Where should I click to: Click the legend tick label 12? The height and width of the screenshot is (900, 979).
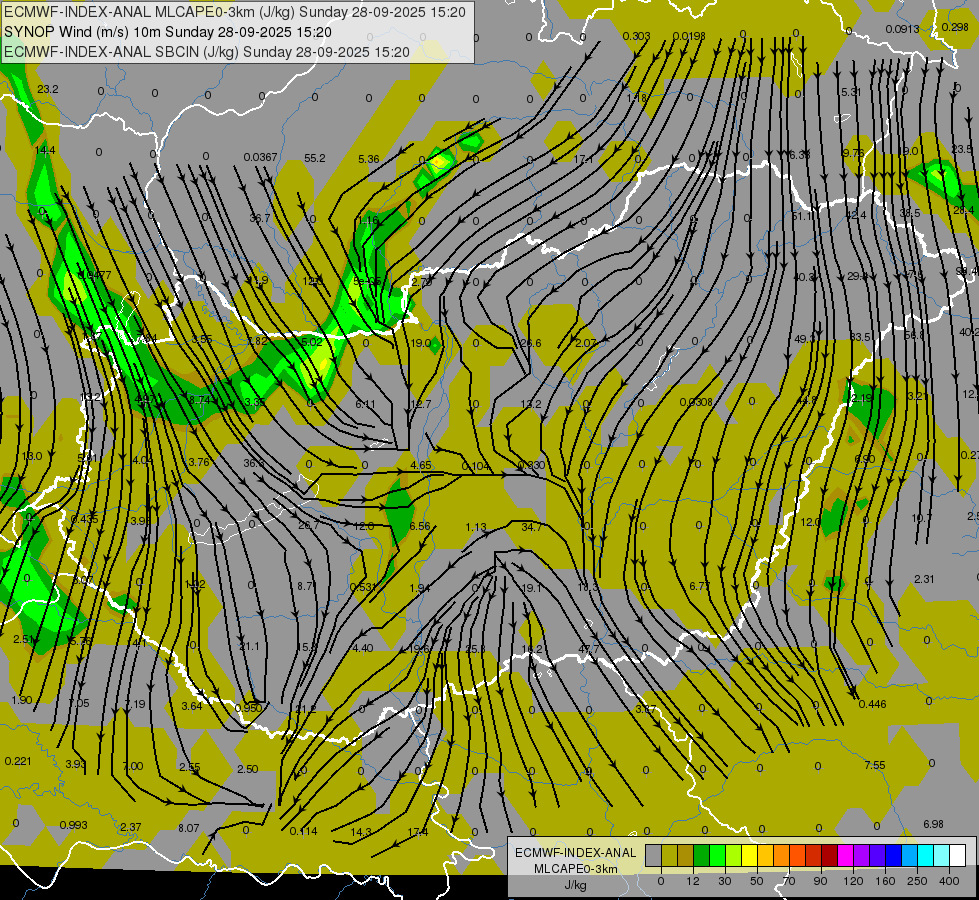click(x=692, y=881)
